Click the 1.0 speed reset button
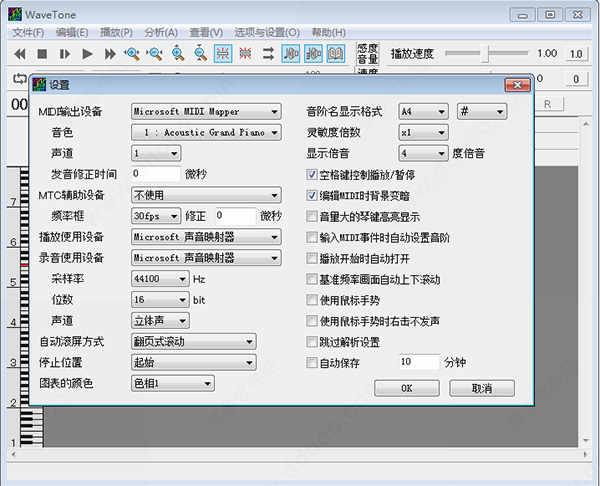 [x=576, y=54]
